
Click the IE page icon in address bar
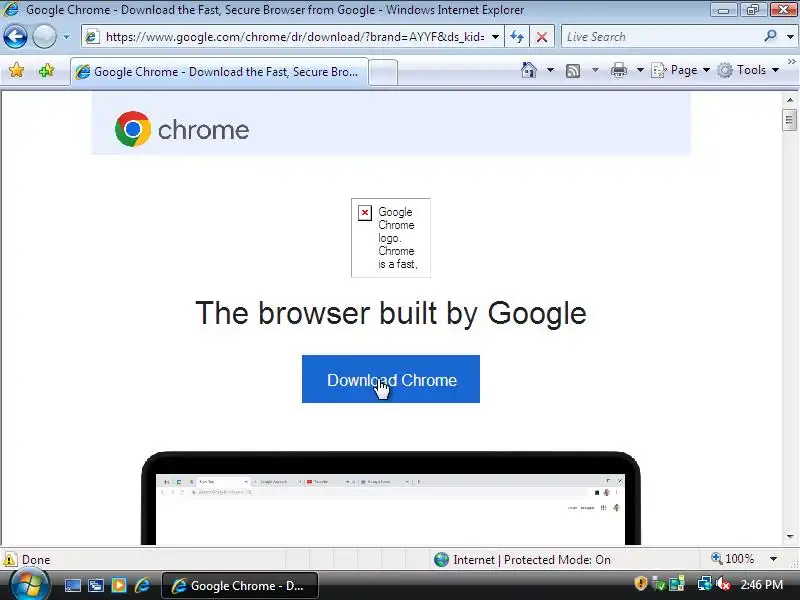92,37
